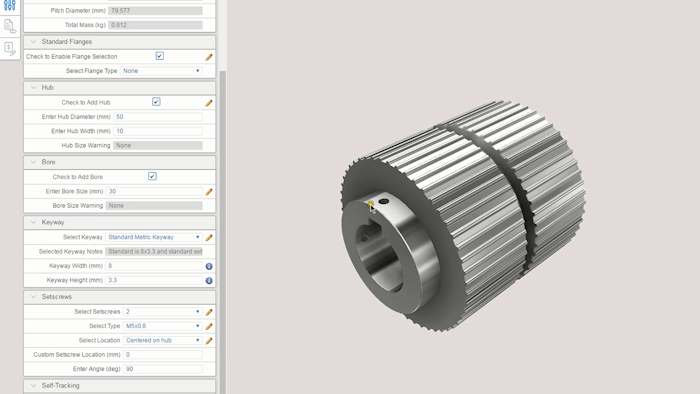
Task: Open Select Keyway dropdown showing Standard Metric Keyway
Action: tap(154, 237)
